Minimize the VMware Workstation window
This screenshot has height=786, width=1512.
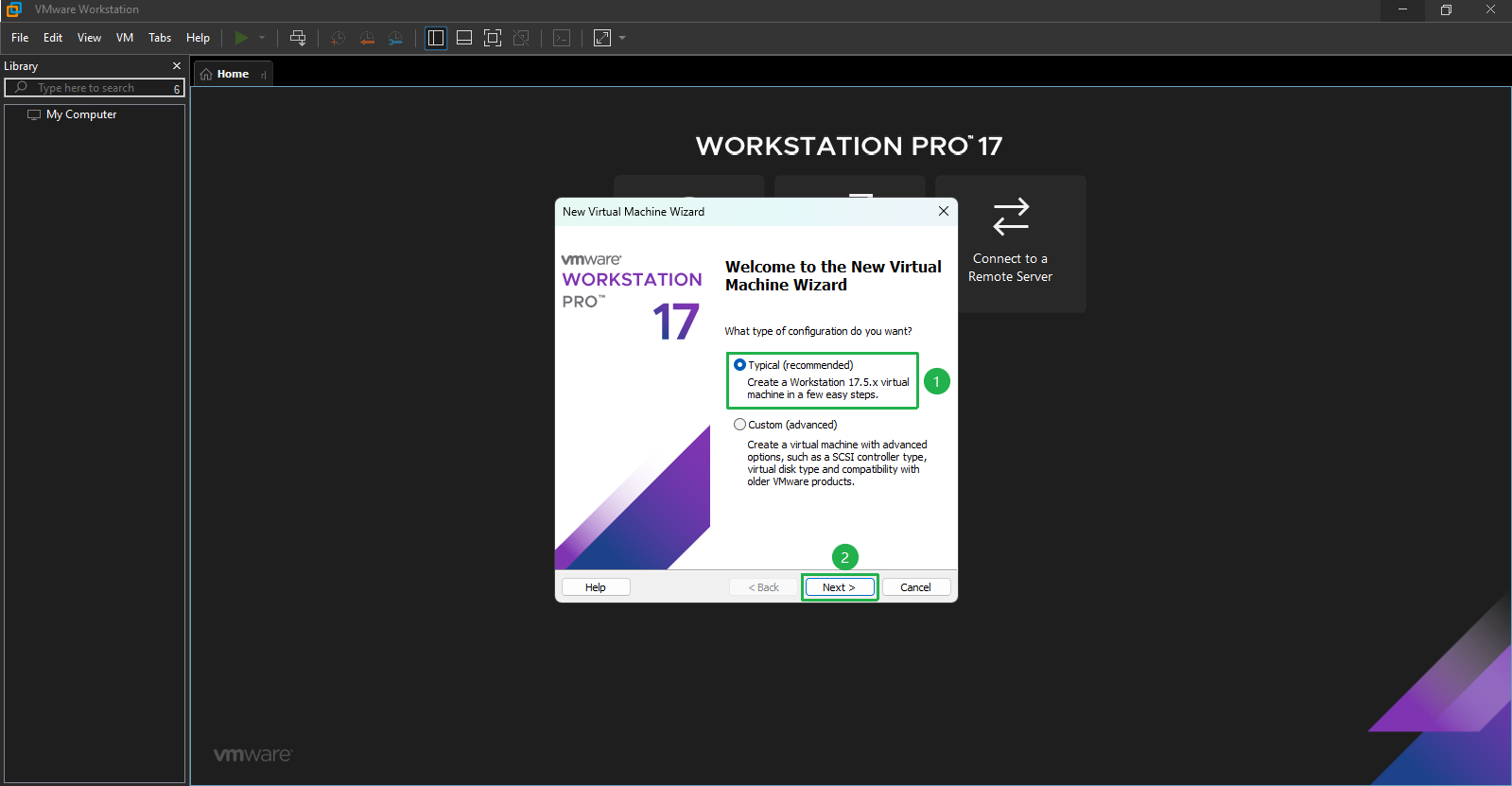1403,9
